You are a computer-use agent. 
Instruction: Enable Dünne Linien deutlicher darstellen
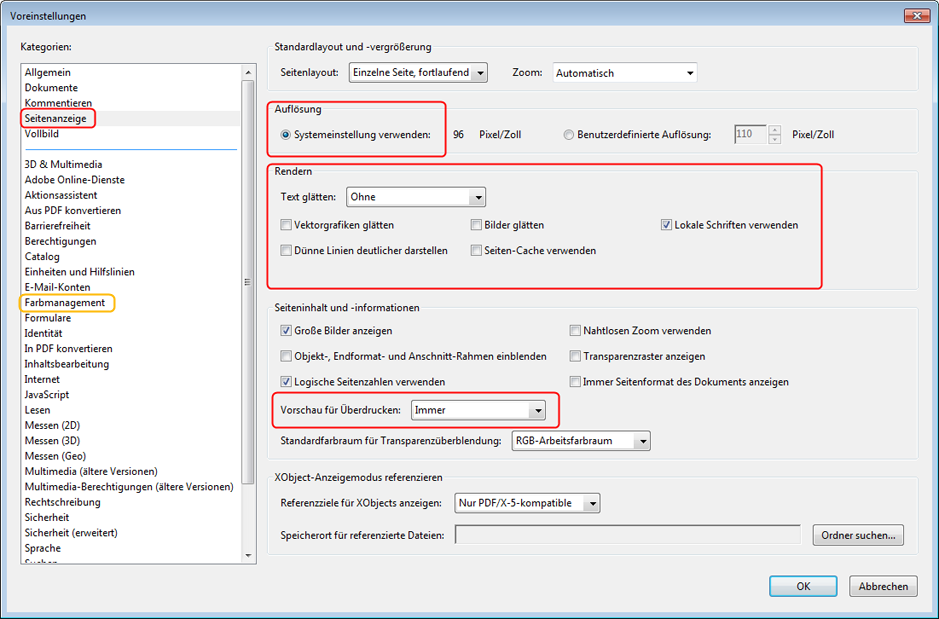[286, 250]
